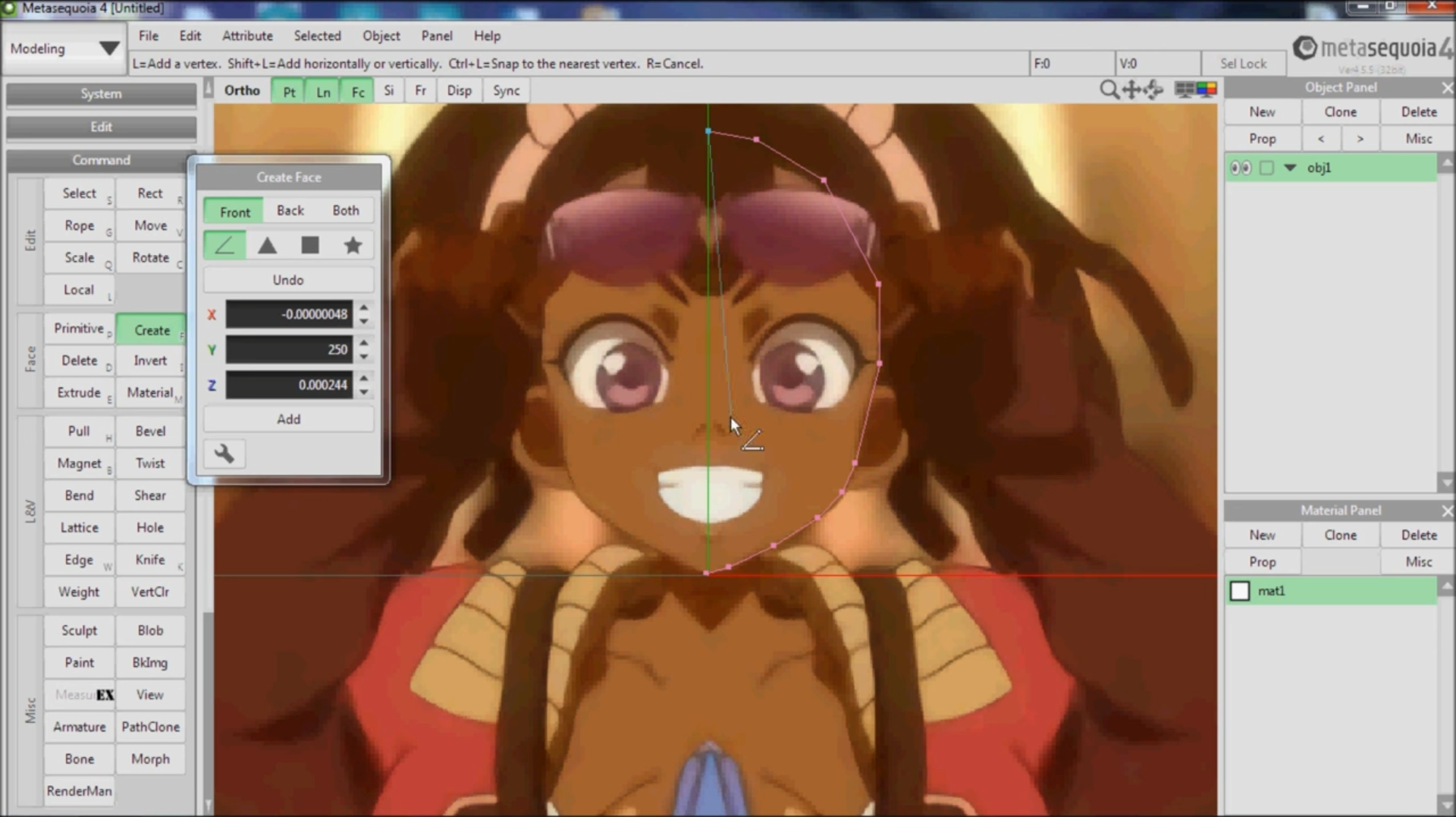Collapse the obj1 tree arrow
The height and width of the screenshot is (817, 1456).
1290,168
